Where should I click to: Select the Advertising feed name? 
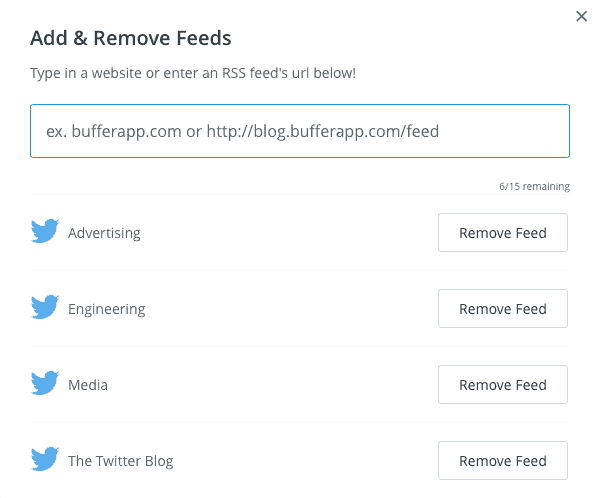(104, 233)
